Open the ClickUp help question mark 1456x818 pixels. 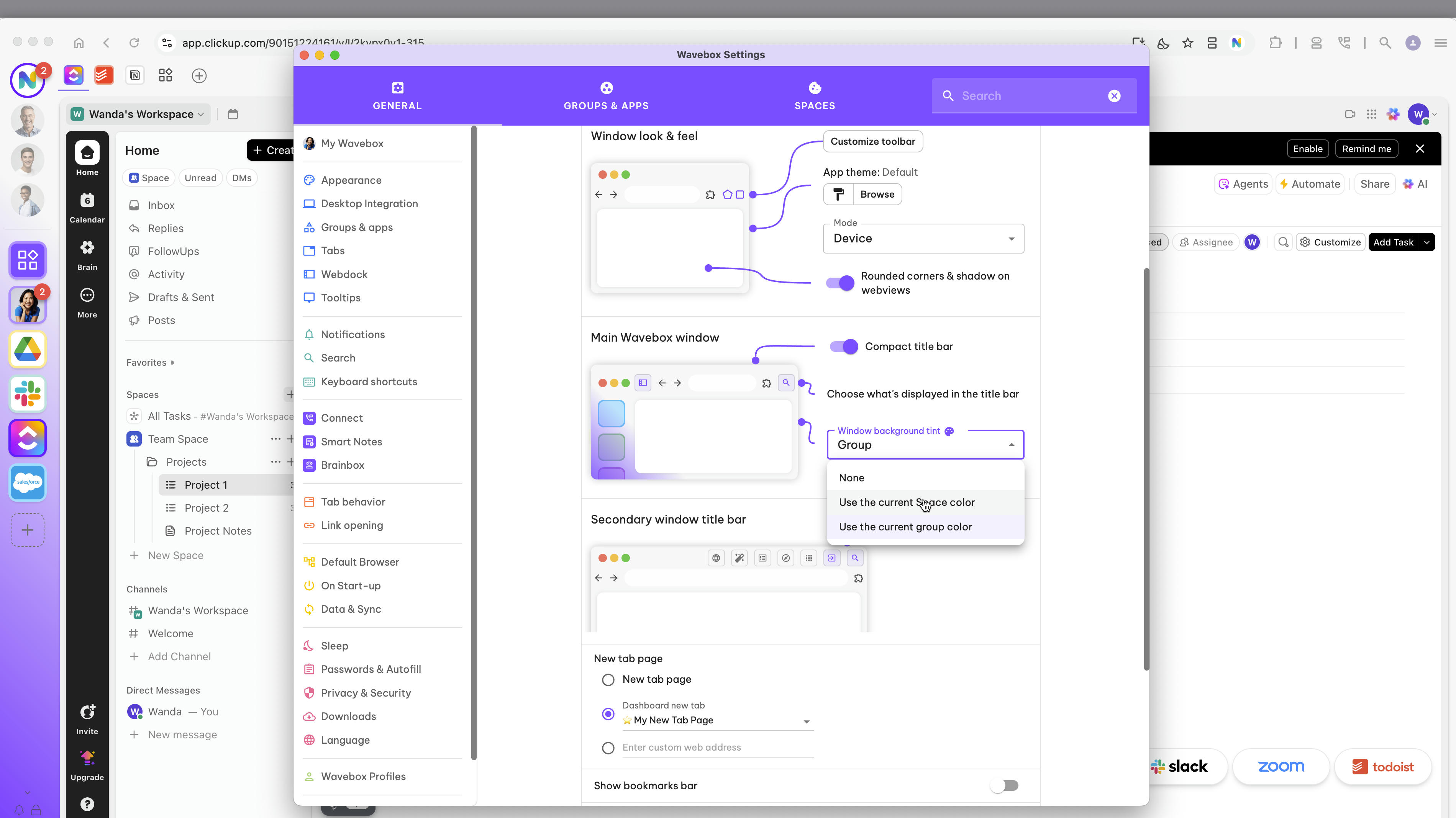tap(87, 803)
